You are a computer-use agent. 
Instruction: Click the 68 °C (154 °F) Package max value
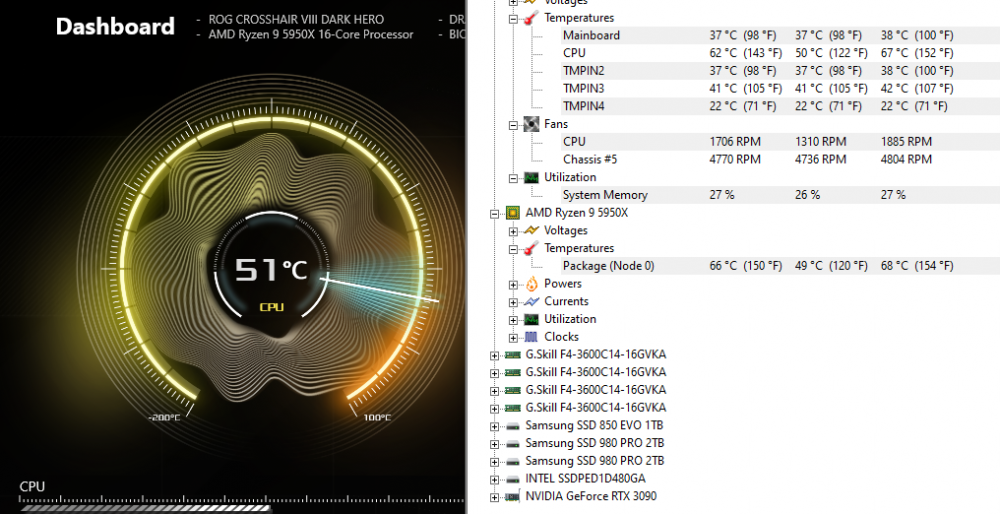click(917, 266)
